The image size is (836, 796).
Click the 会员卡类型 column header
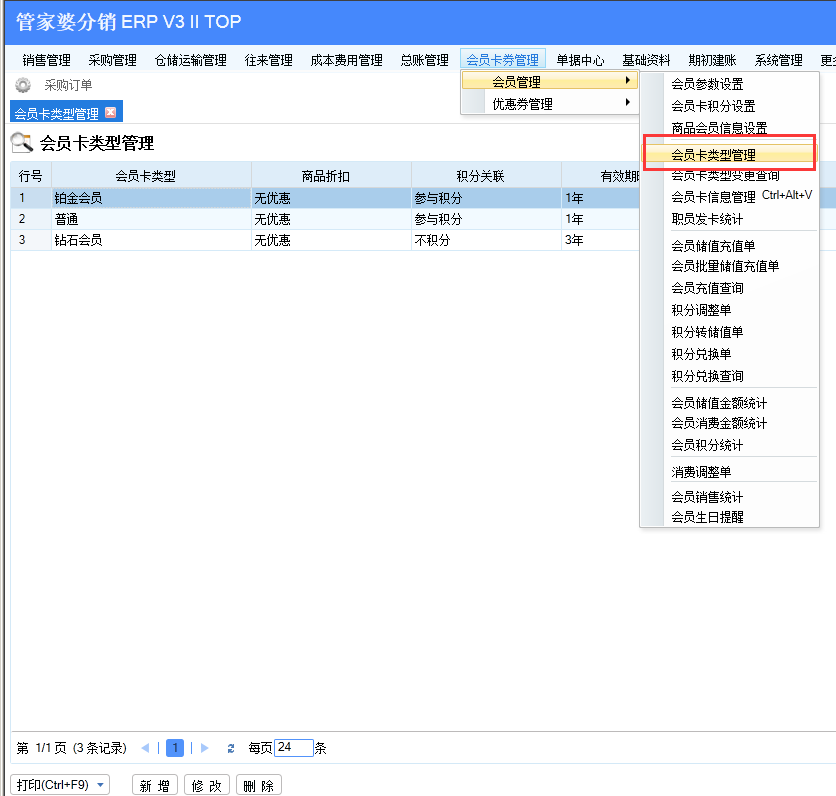(x=146, y=176)
